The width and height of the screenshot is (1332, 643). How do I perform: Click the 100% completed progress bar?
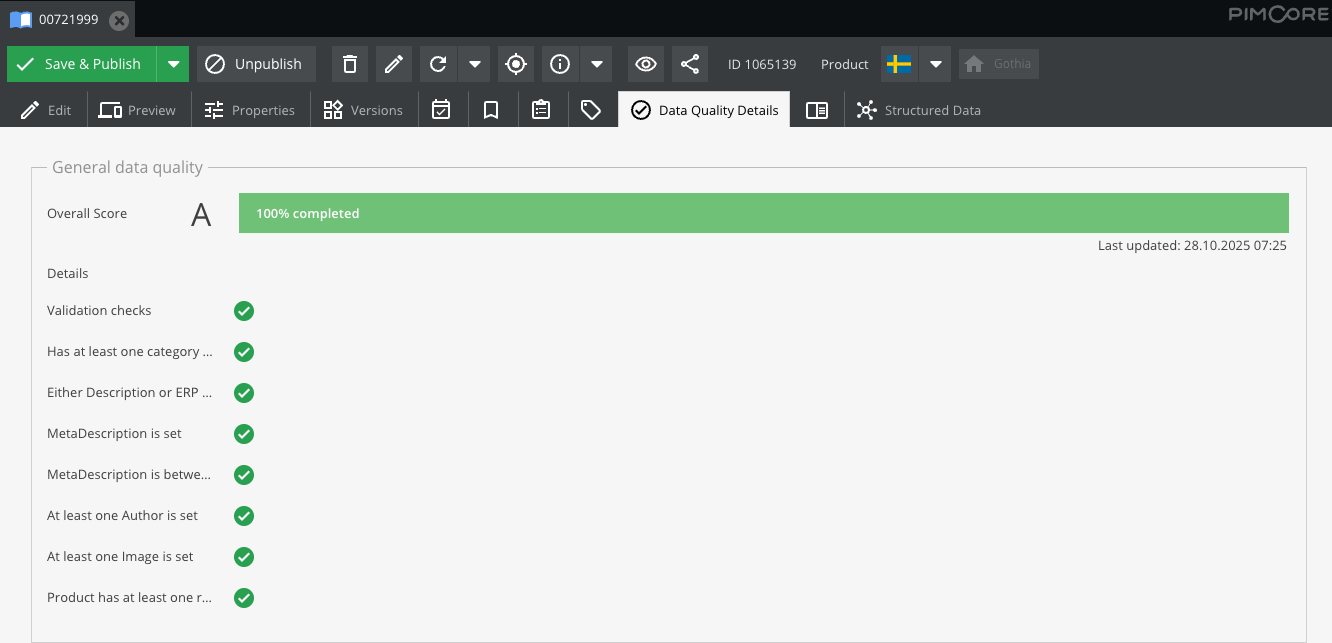(763, 213)
